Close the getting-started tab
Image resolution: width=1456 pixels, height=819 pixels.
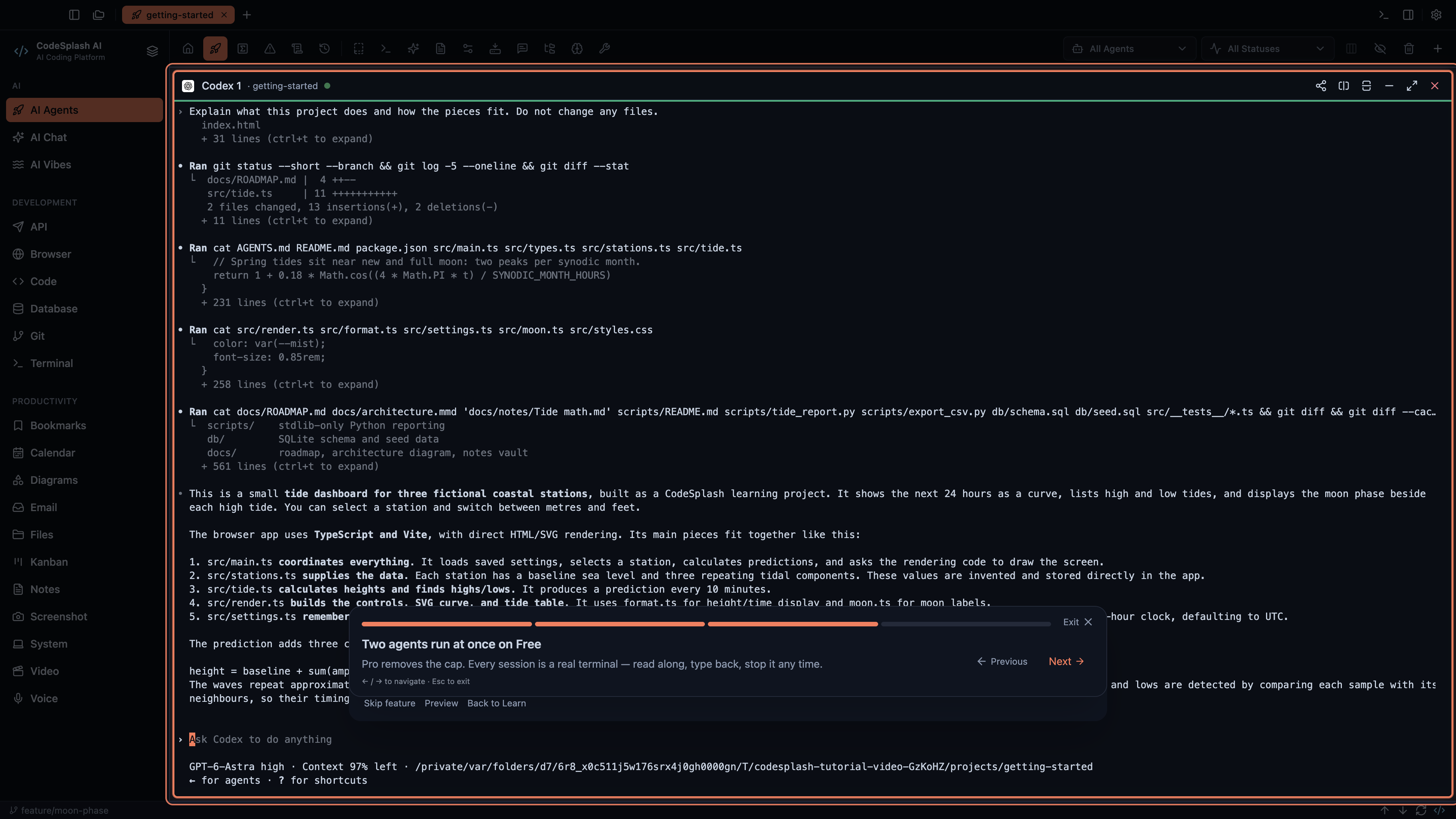pos(224,15)
